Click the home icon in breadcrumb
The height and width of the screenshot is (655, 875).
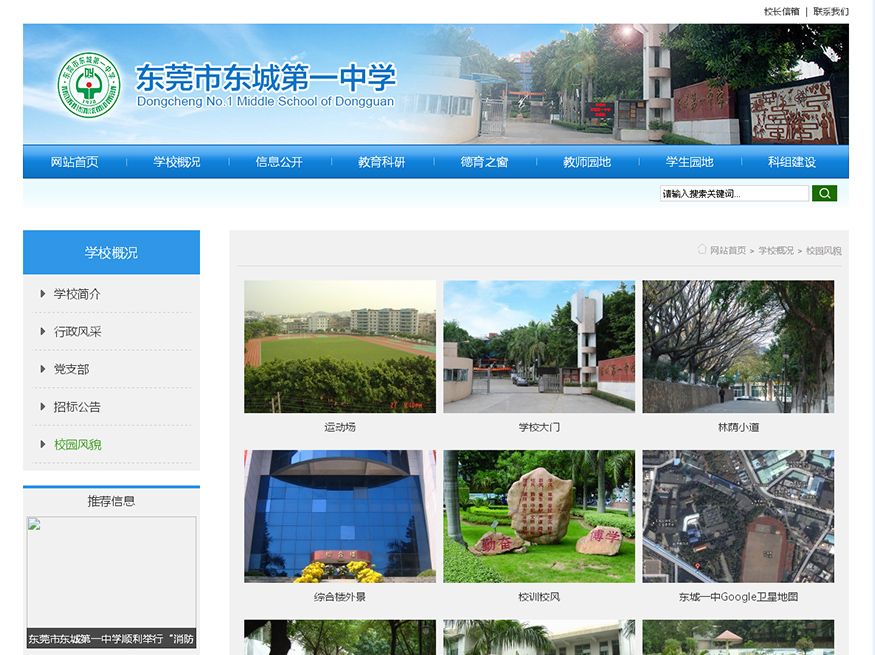(x=702, y=249)
